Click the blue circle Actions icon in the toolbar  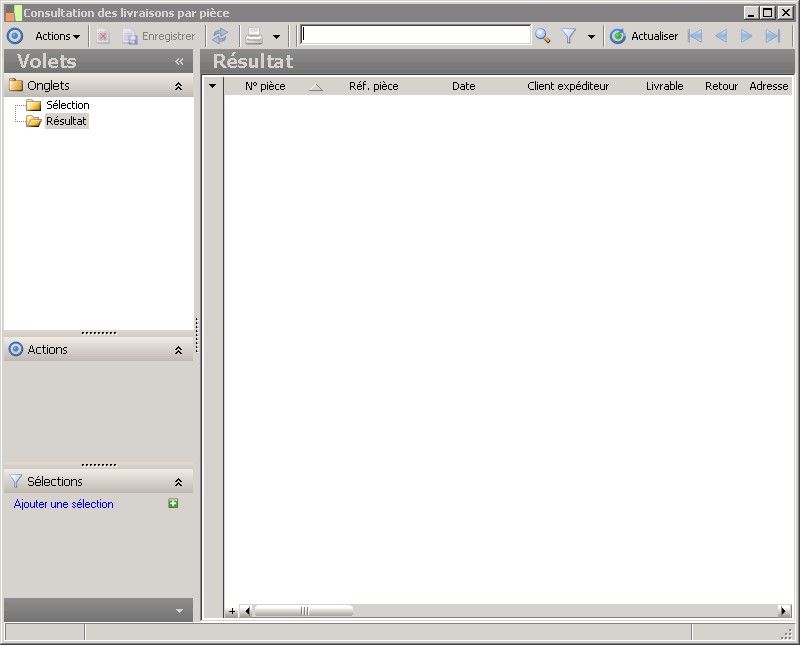(15, 36)
